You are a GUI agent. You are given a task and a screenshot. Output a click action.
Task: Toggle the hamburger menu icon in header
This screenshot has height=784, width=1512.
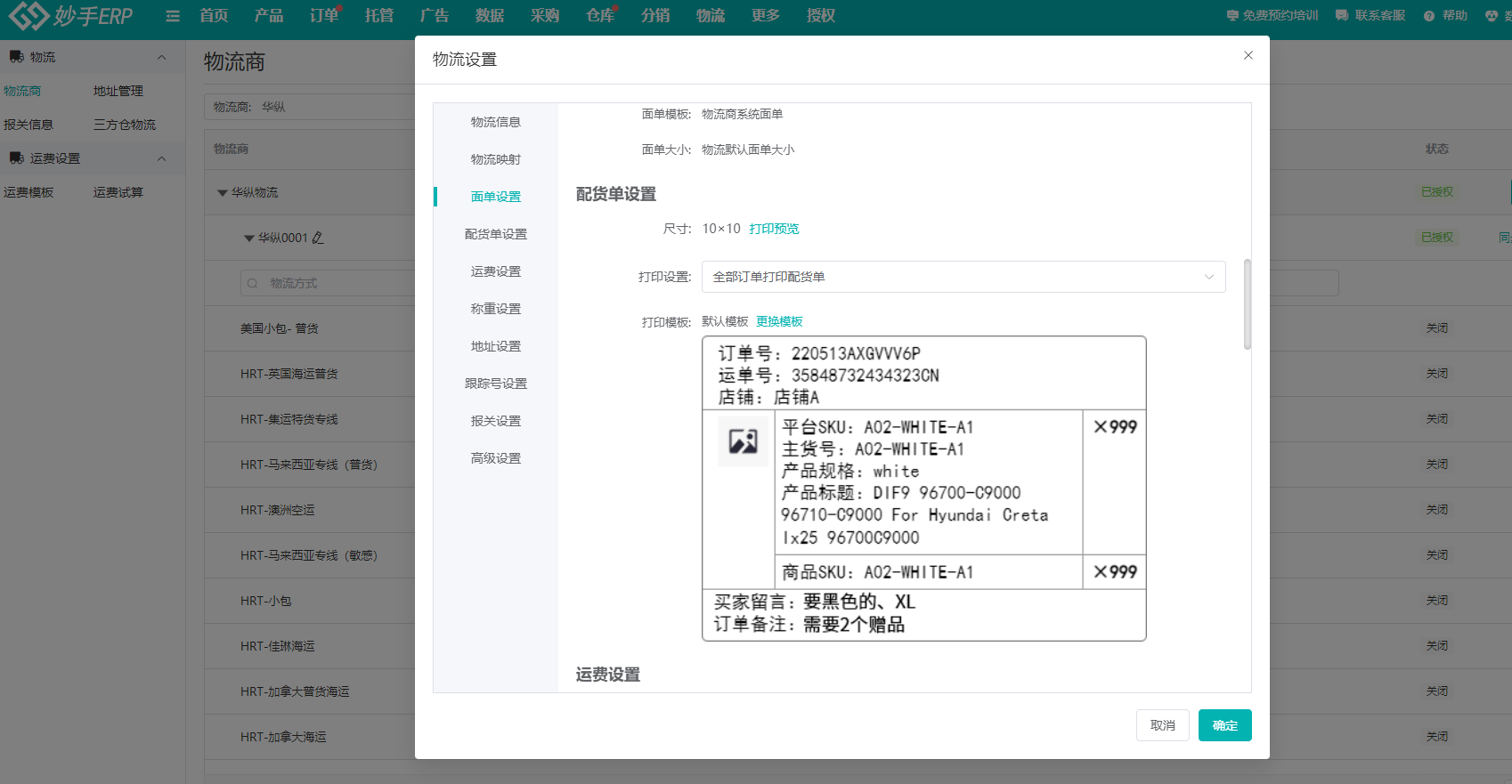pos(173,16)
